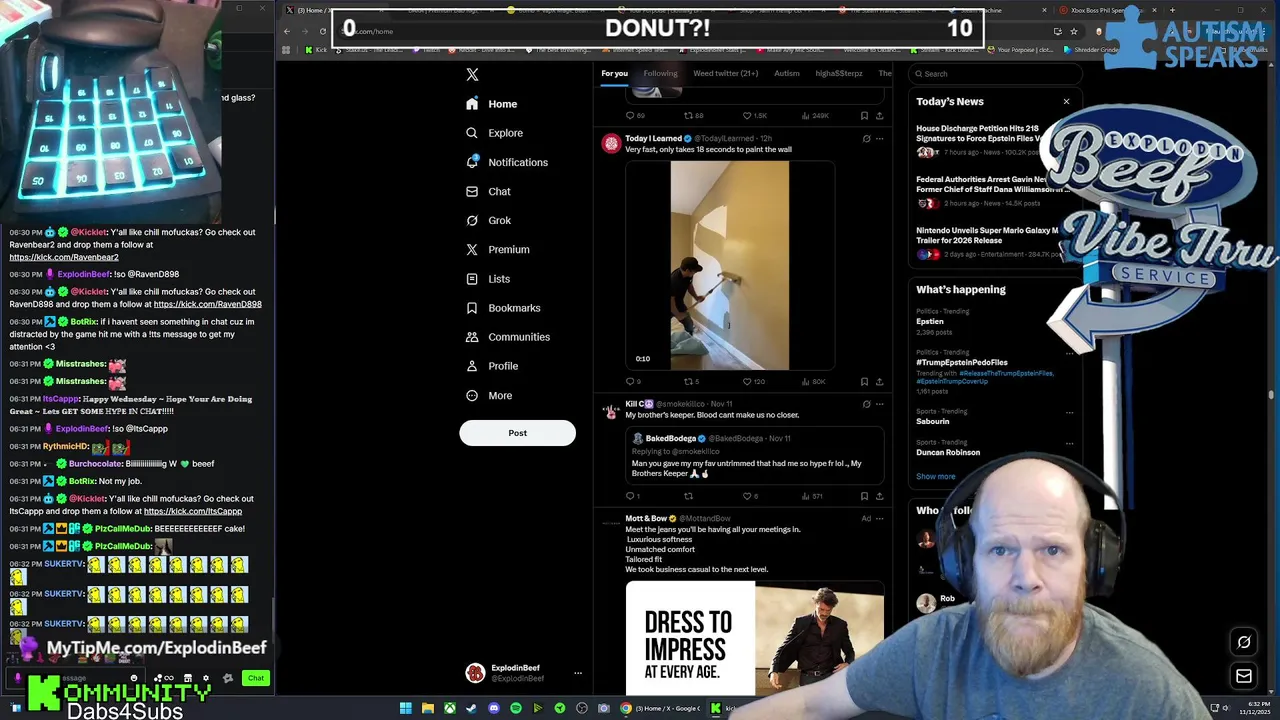Open the higha$$terpz timeline tab
1280x720 pixels.
pos(838,73)
